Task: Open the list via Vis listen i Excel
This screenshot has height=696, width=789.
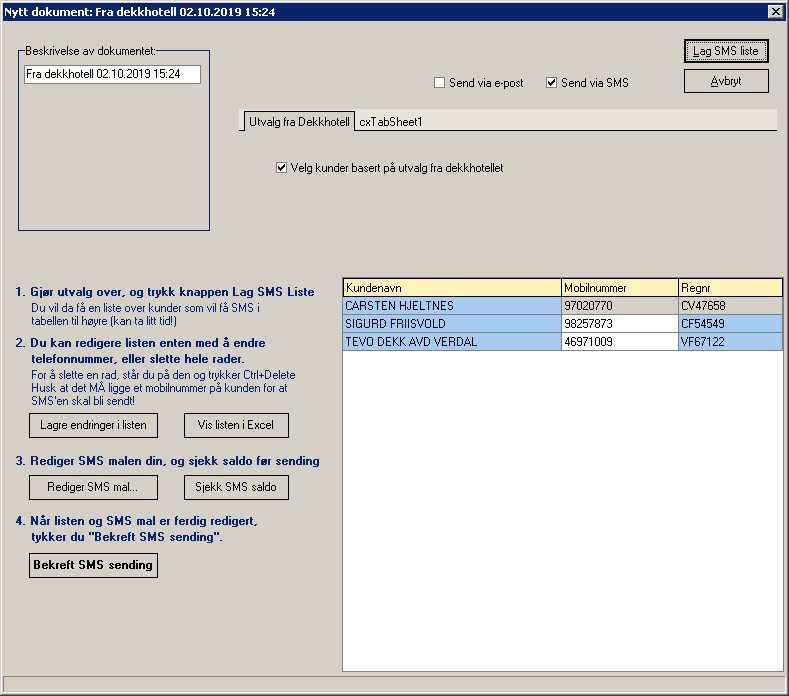Action: point(236,425)
